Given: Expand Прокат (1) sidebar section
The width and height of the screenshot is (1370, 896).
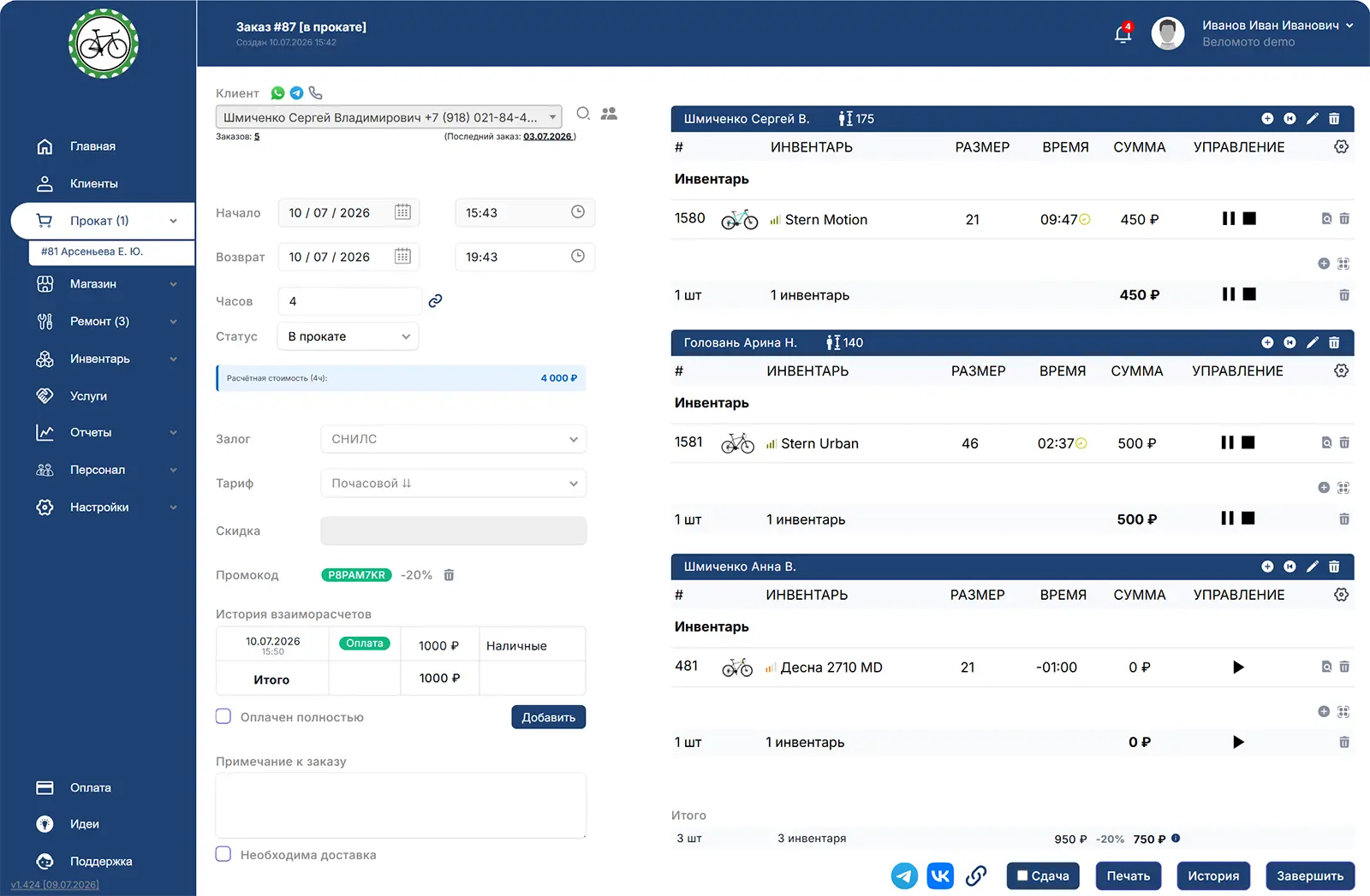Looking at the screenshot, I should coord(173,221).
